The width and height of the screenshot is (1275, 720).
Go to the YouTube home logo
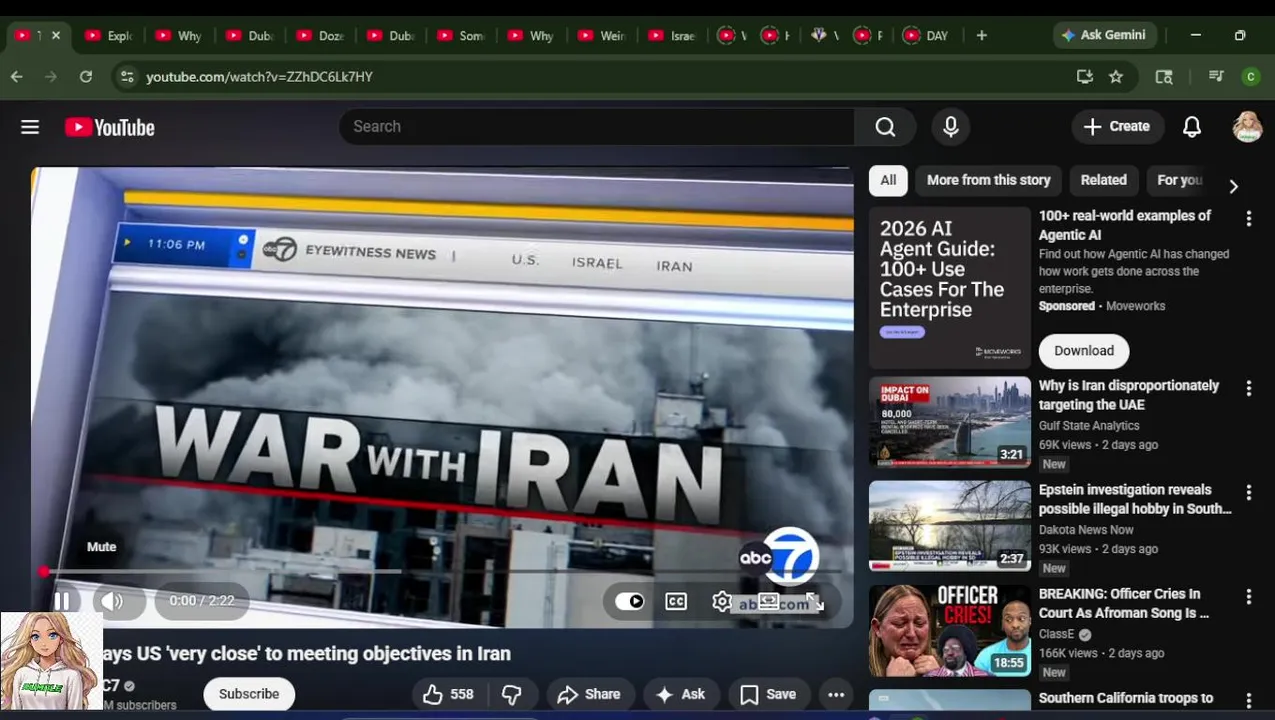pyautogui.click(x=110, y=127)
